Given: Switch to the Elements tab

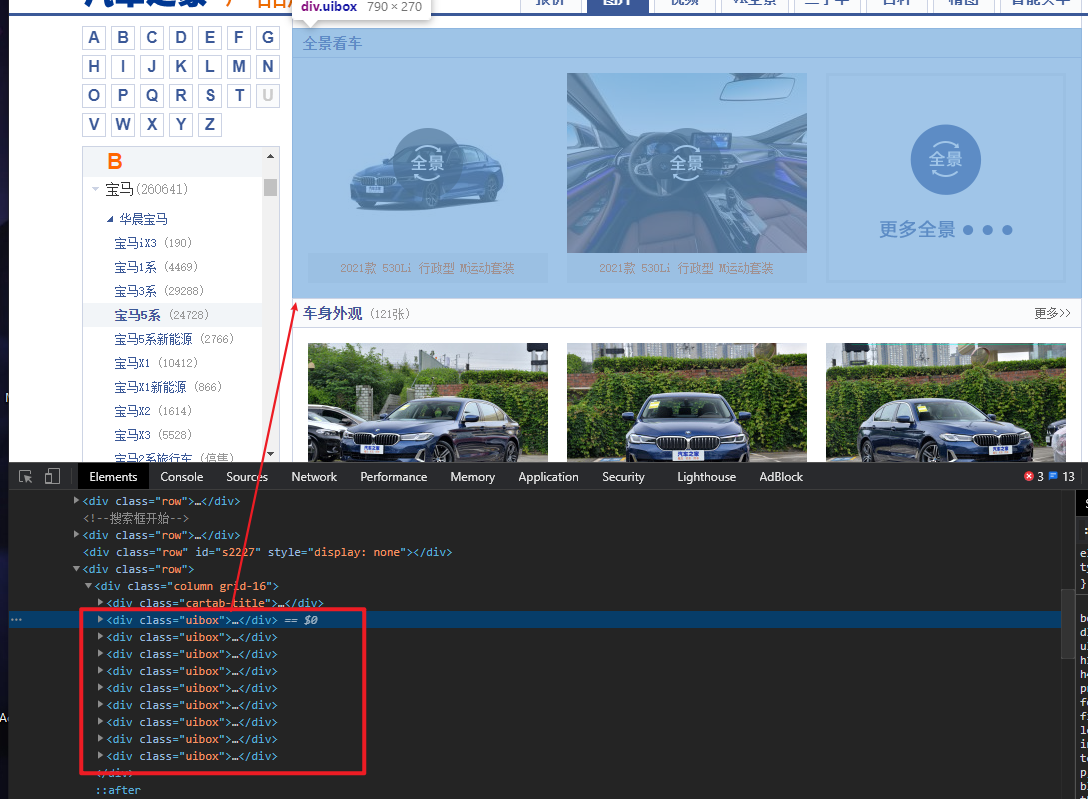Looking at the screenshot, I should [113, 476].
